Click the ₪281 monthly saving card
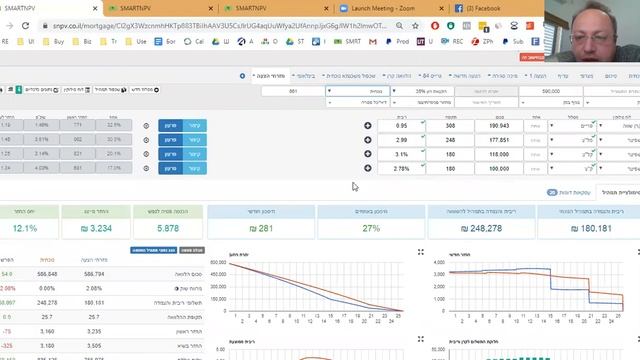Viewport: 640px width, 360px height. (x=261, y=222)
